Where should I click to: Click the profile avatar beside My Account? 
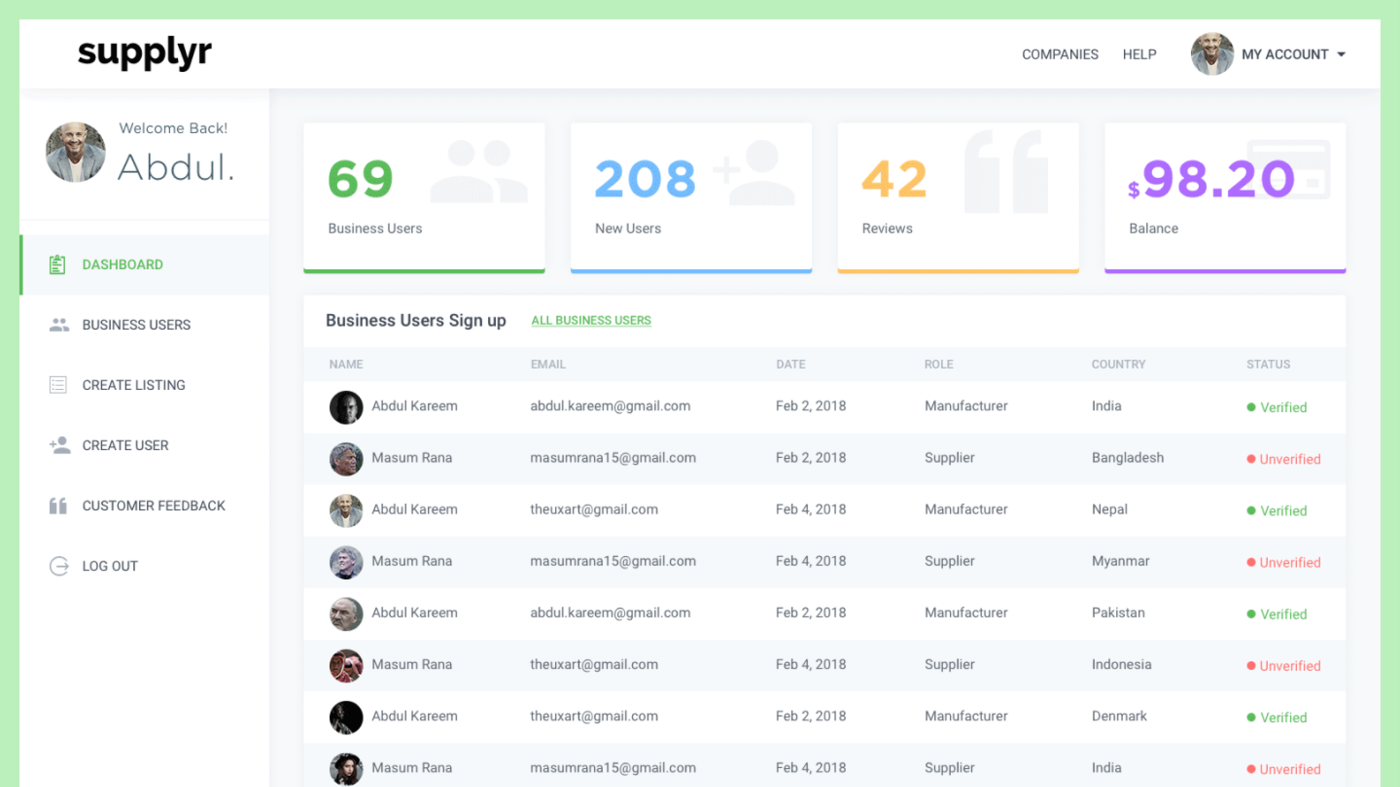(x=1211, y=54)
